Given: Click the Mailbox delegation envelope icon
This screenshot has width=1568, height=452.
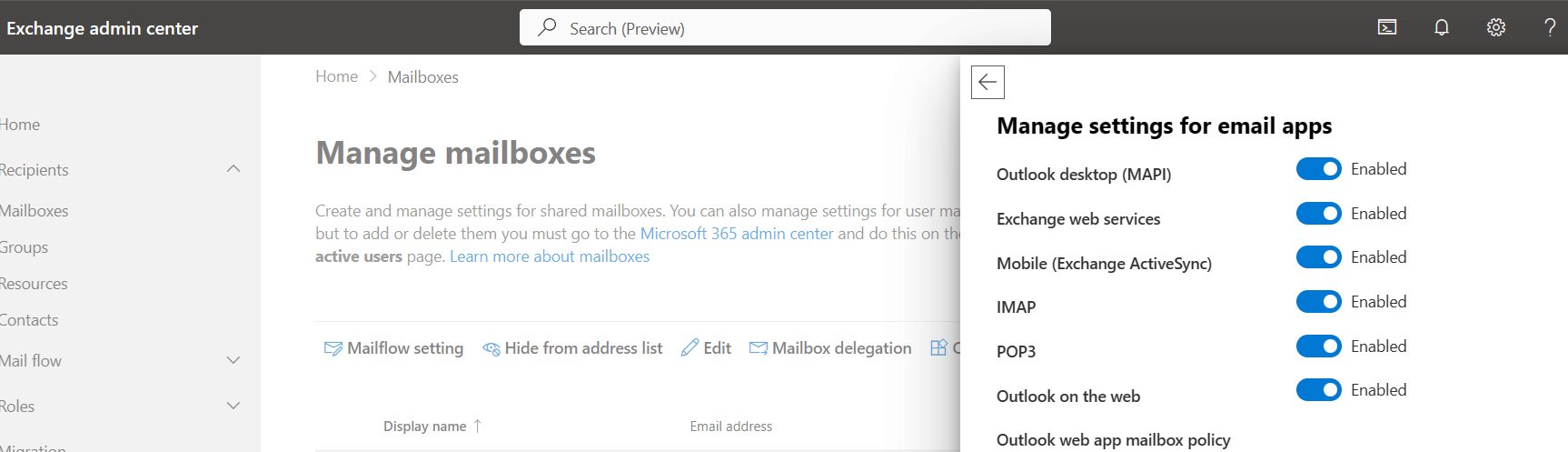Looking at the screenshot, I should point(758,347).
